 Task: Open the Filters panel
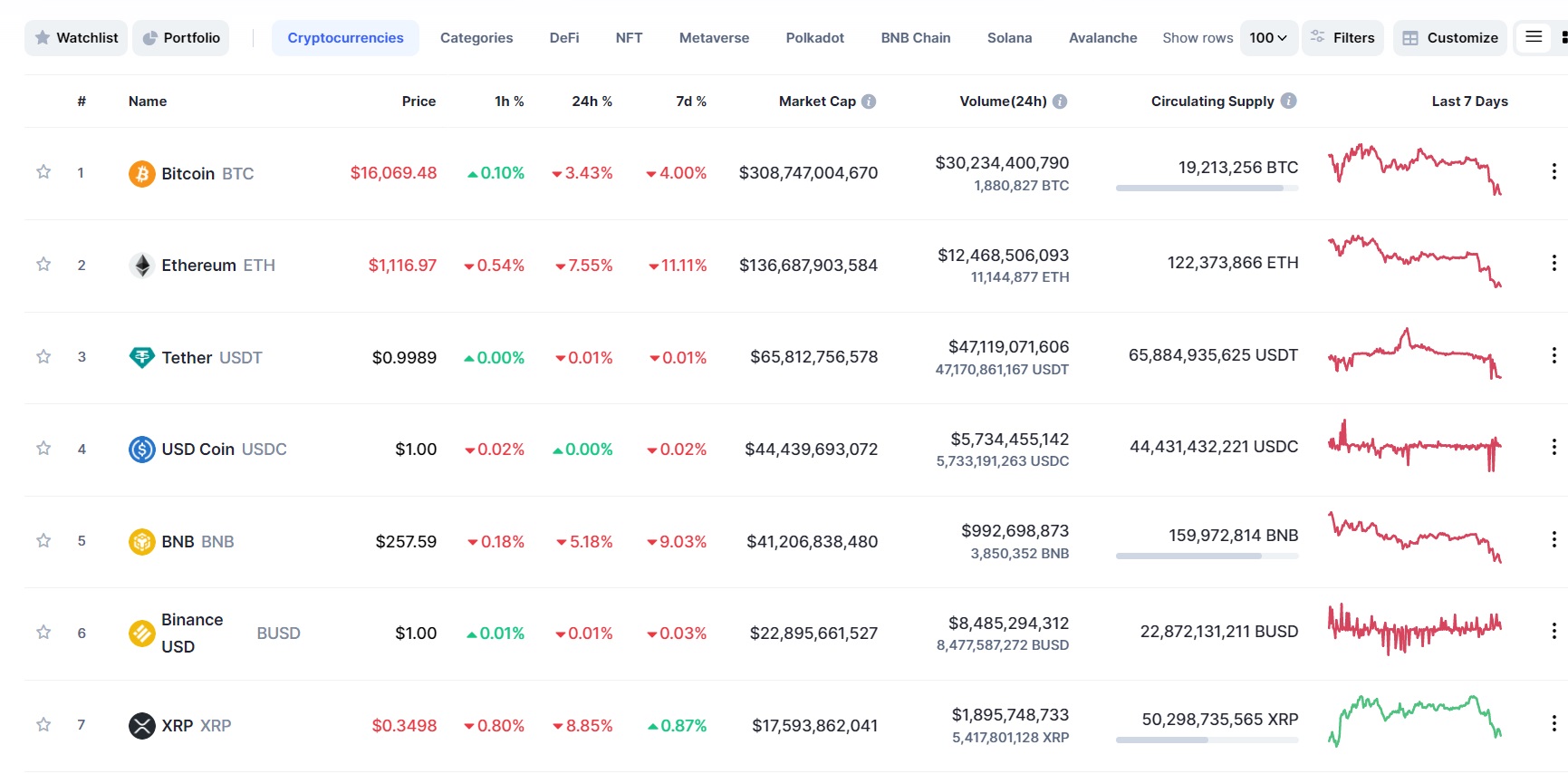[1342, 38]
